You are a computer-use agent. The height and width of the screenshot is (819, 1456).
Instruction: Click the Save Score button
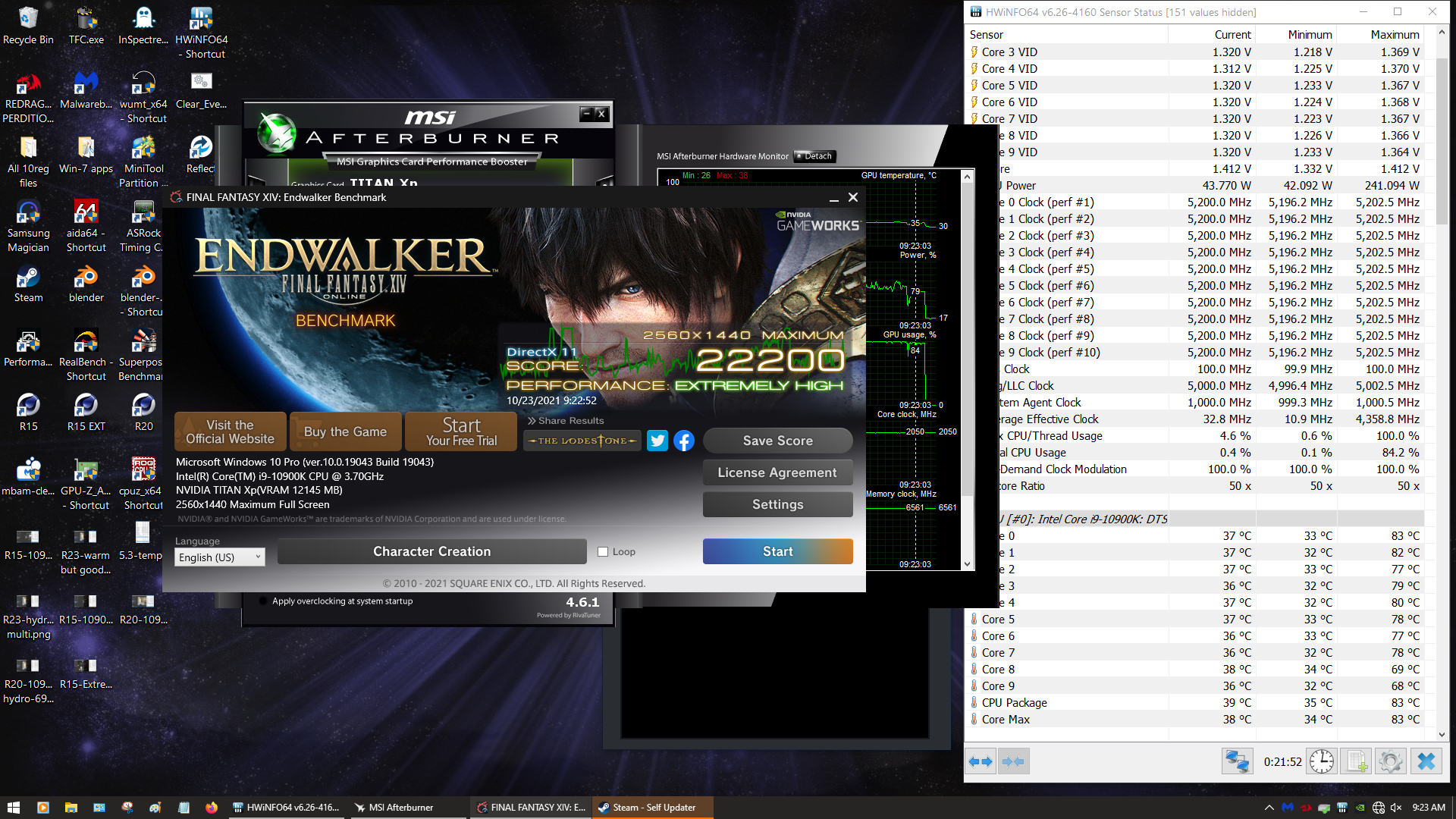(x=777, y=441)
